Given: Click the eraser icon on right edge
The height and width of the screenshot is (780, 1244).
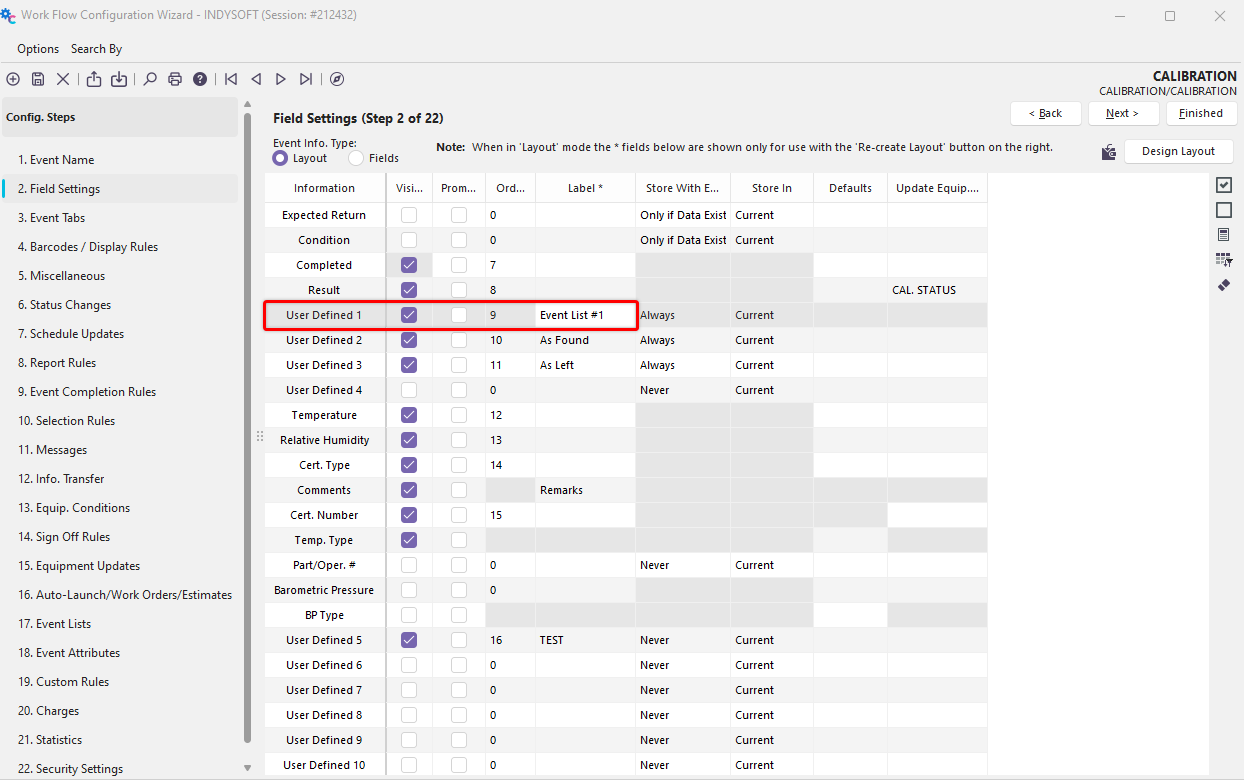Looking at the screenshot, I should tap(1224, 285).
